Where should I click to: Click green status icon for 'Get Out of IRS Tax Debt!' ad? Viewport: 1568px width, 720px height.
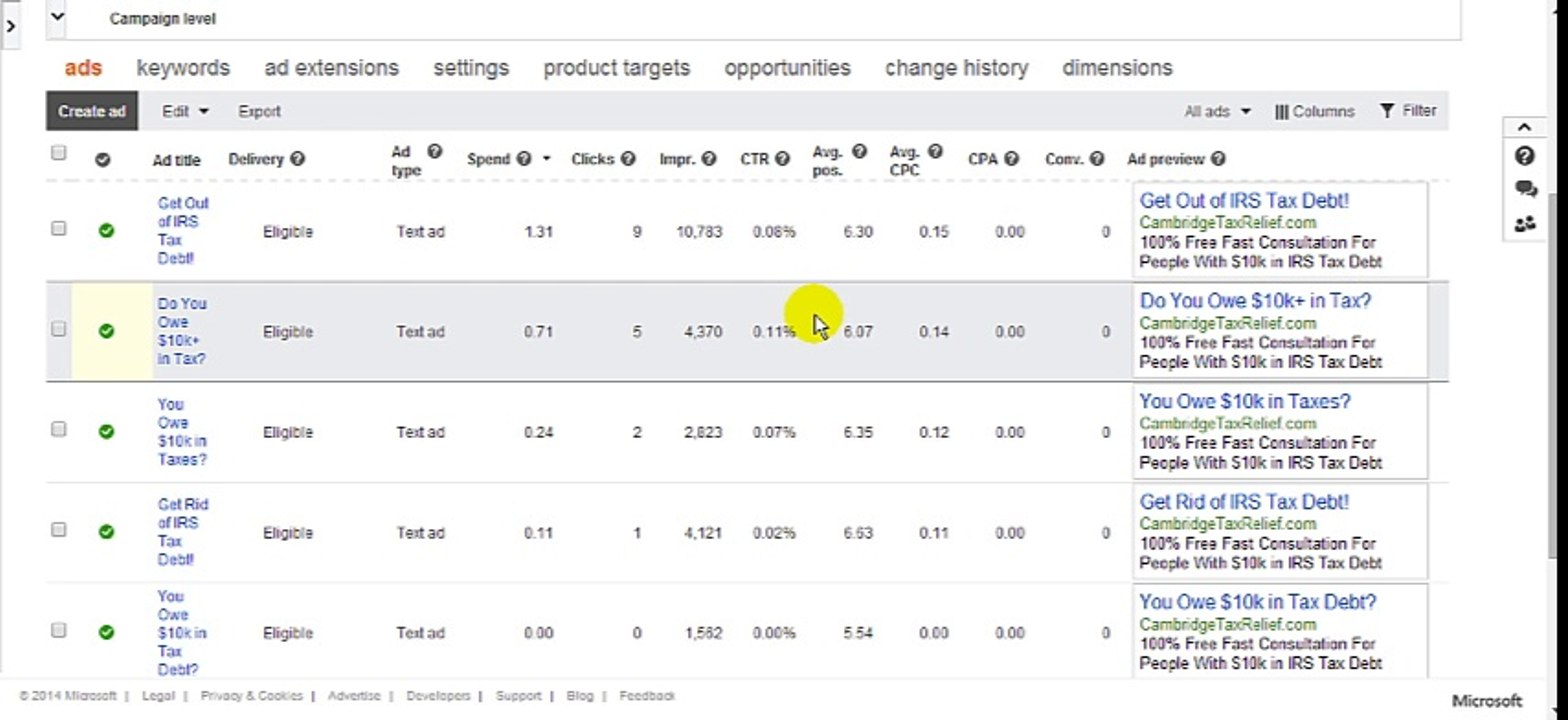106,231
